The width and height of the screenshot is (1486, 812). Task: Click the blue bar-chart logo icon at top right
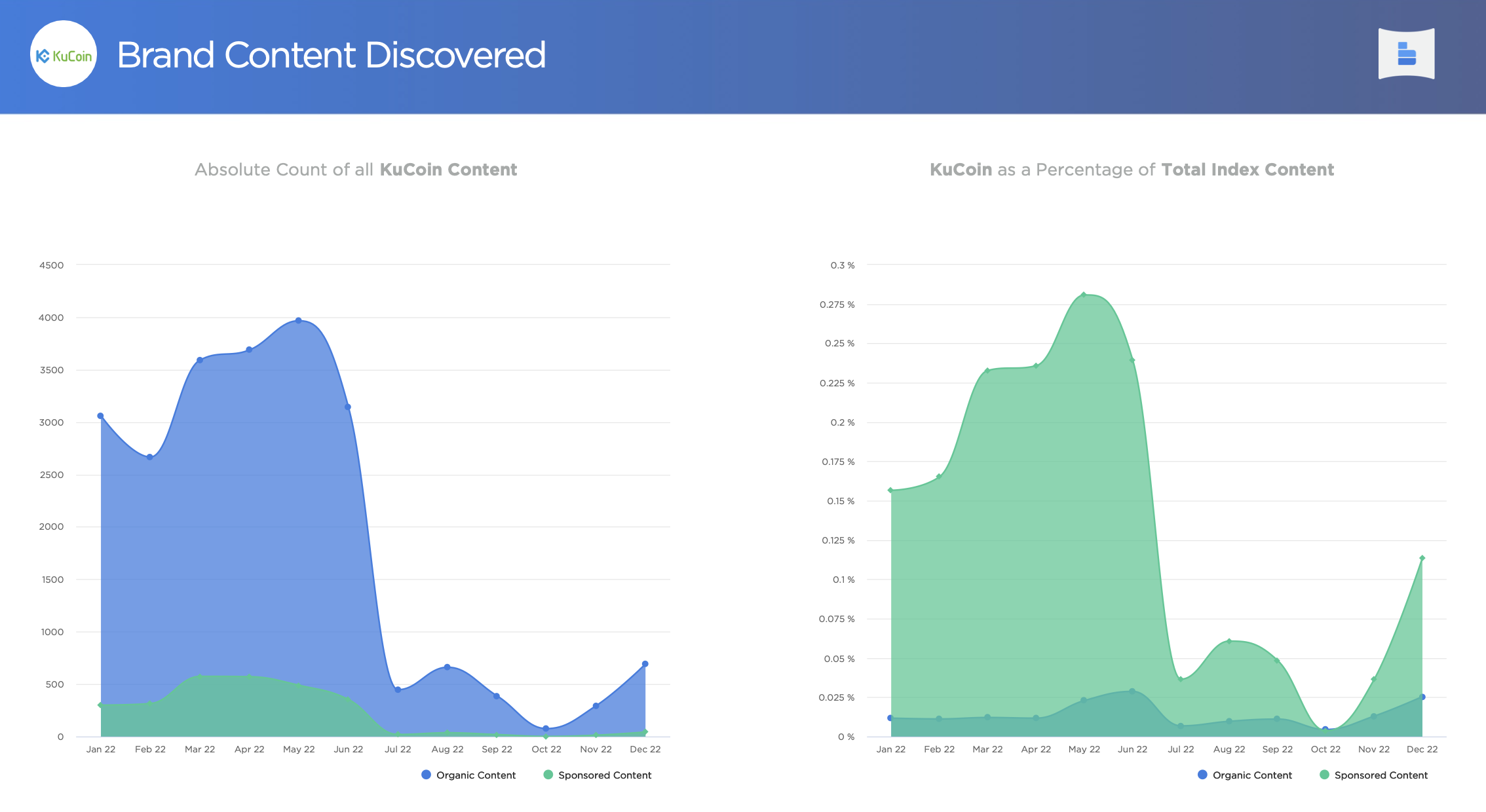pyautogui.click(x=1406, y=54)
